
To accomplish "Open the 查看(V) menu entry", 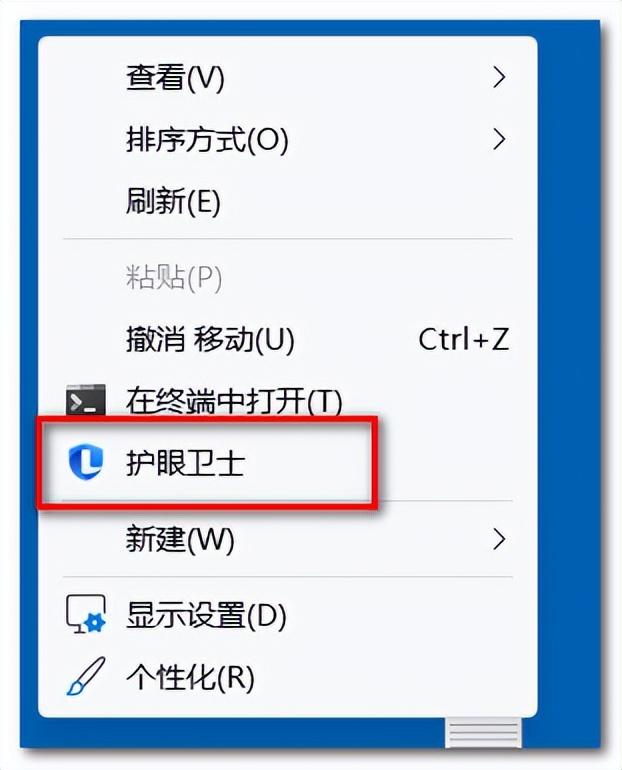I will point(288,77).
